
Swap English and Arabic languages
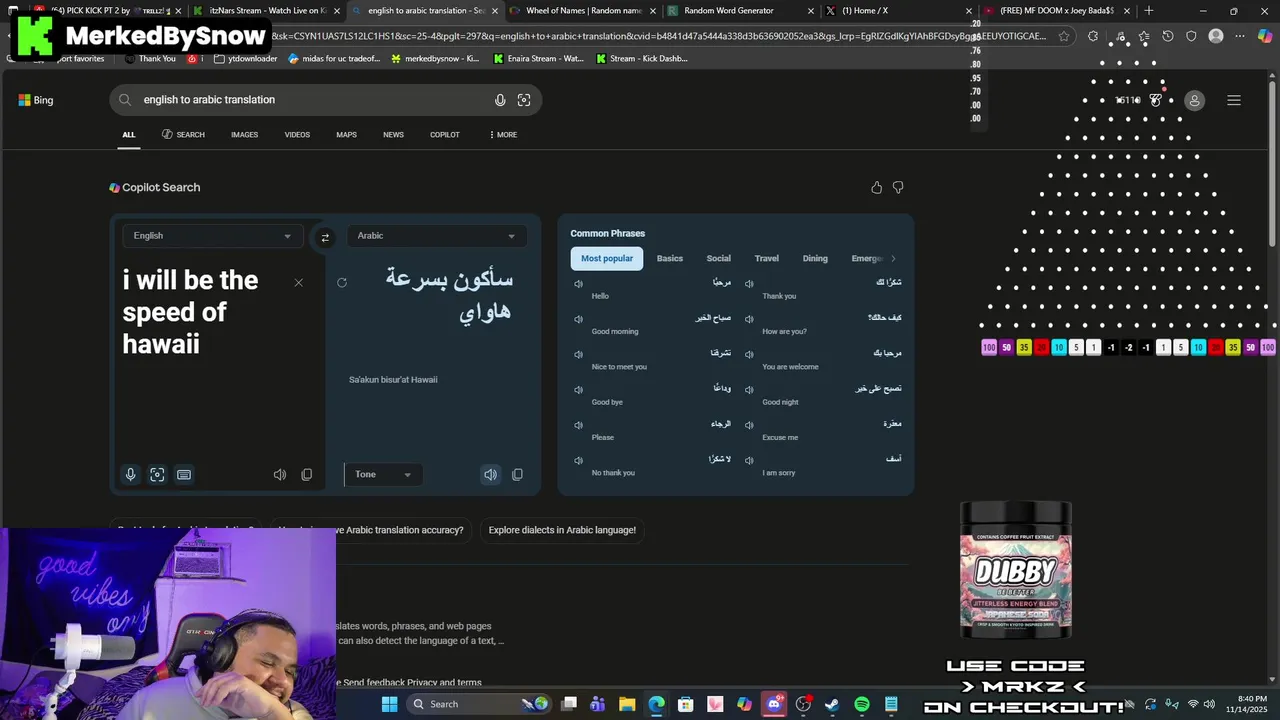325,237
